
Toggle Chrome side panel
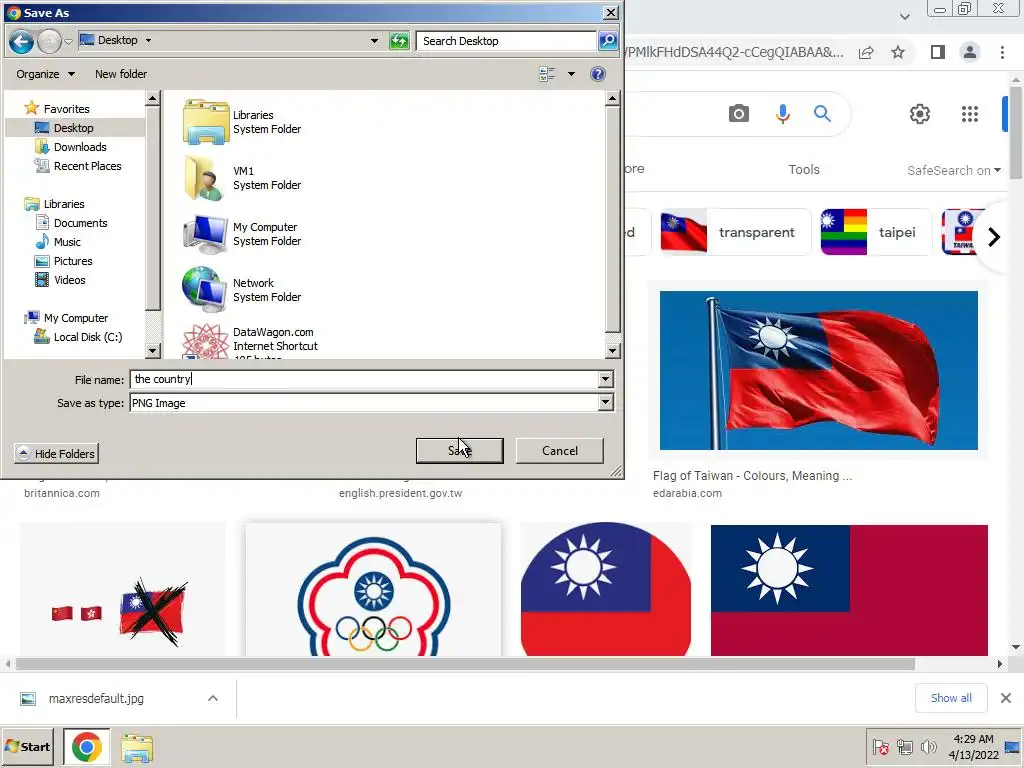[938, 52]
